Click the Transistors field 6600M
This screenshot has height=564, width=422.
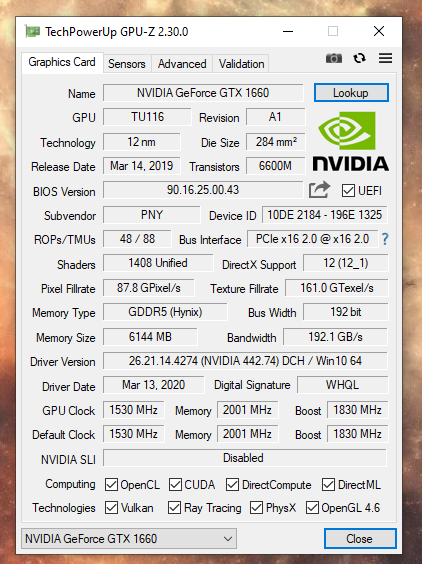[276, 166]
